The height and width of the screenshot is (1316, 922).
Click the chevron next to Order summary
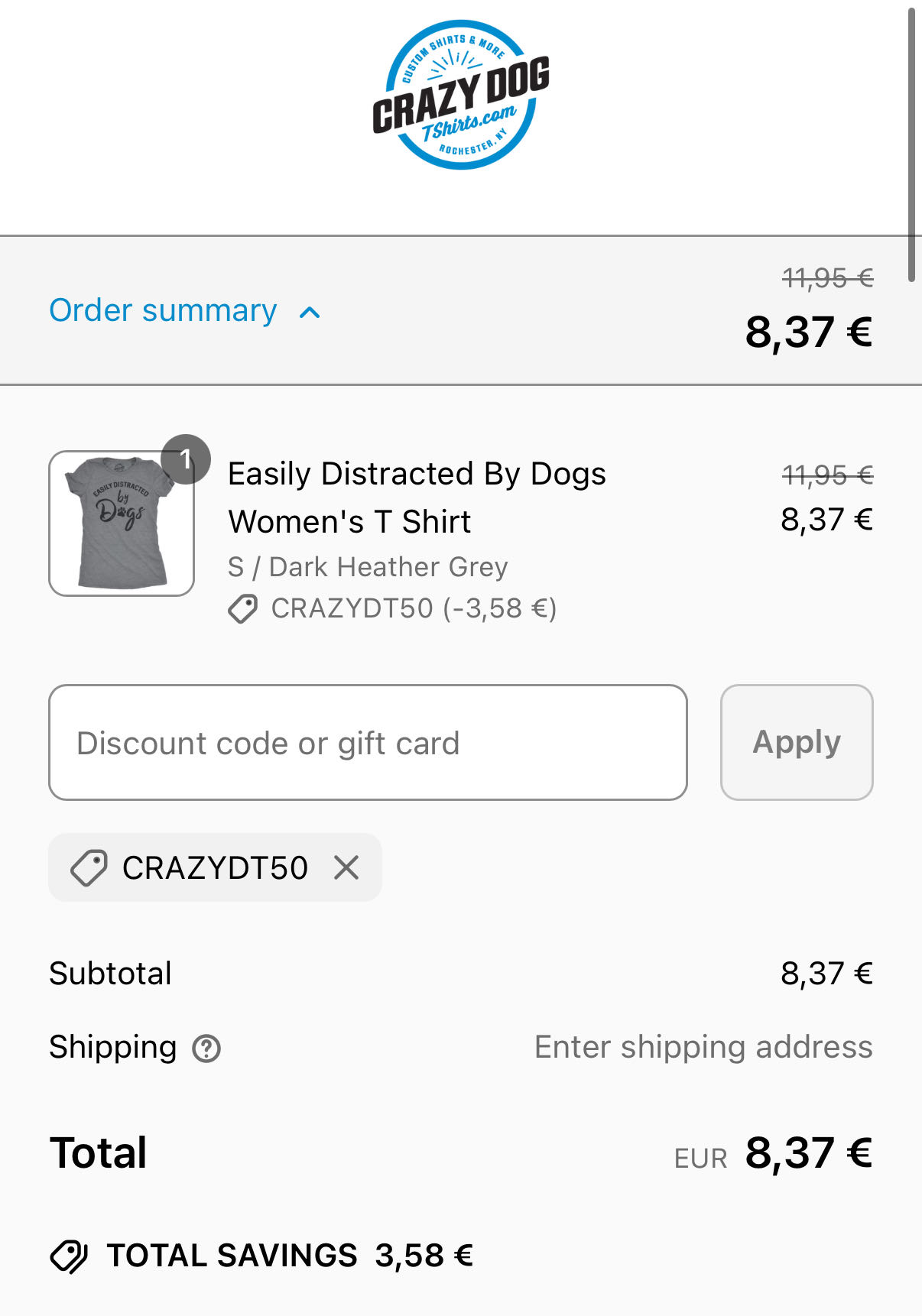coord(310,313)
